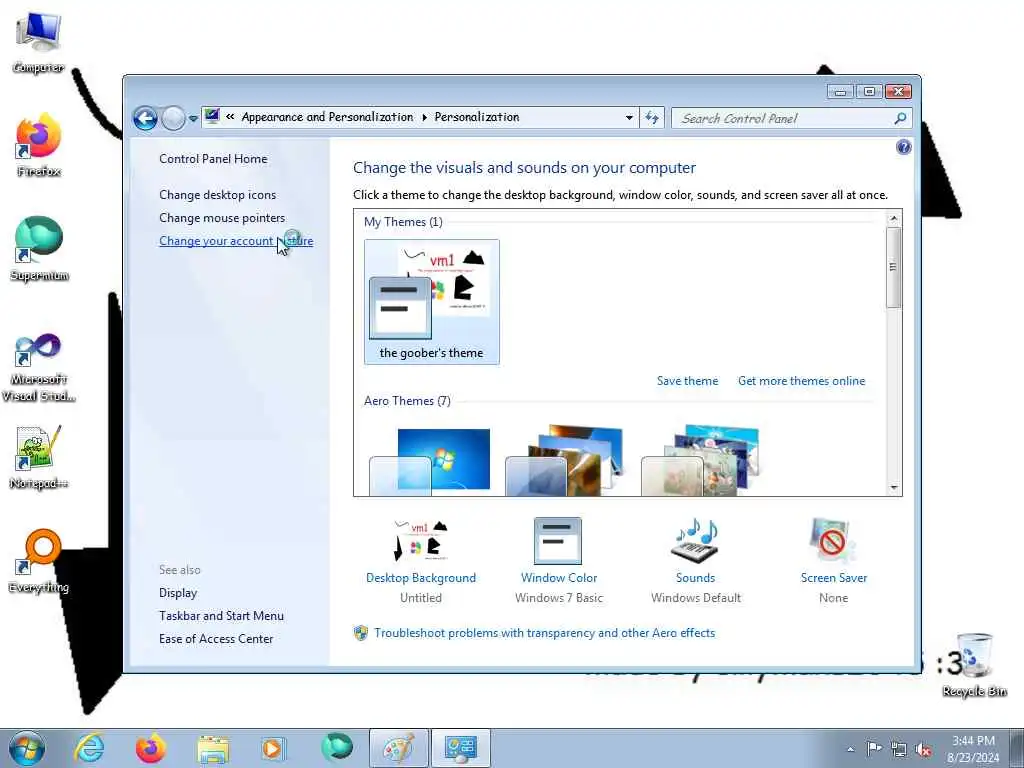Click the network tray icon
1024x768 pixels.
[899, 749]
